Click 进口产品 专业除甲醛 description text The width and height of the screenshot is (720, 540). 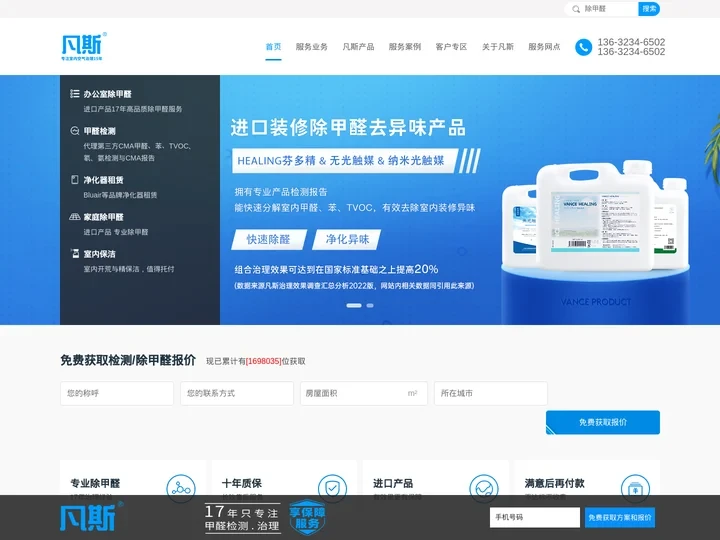[116, 232]
